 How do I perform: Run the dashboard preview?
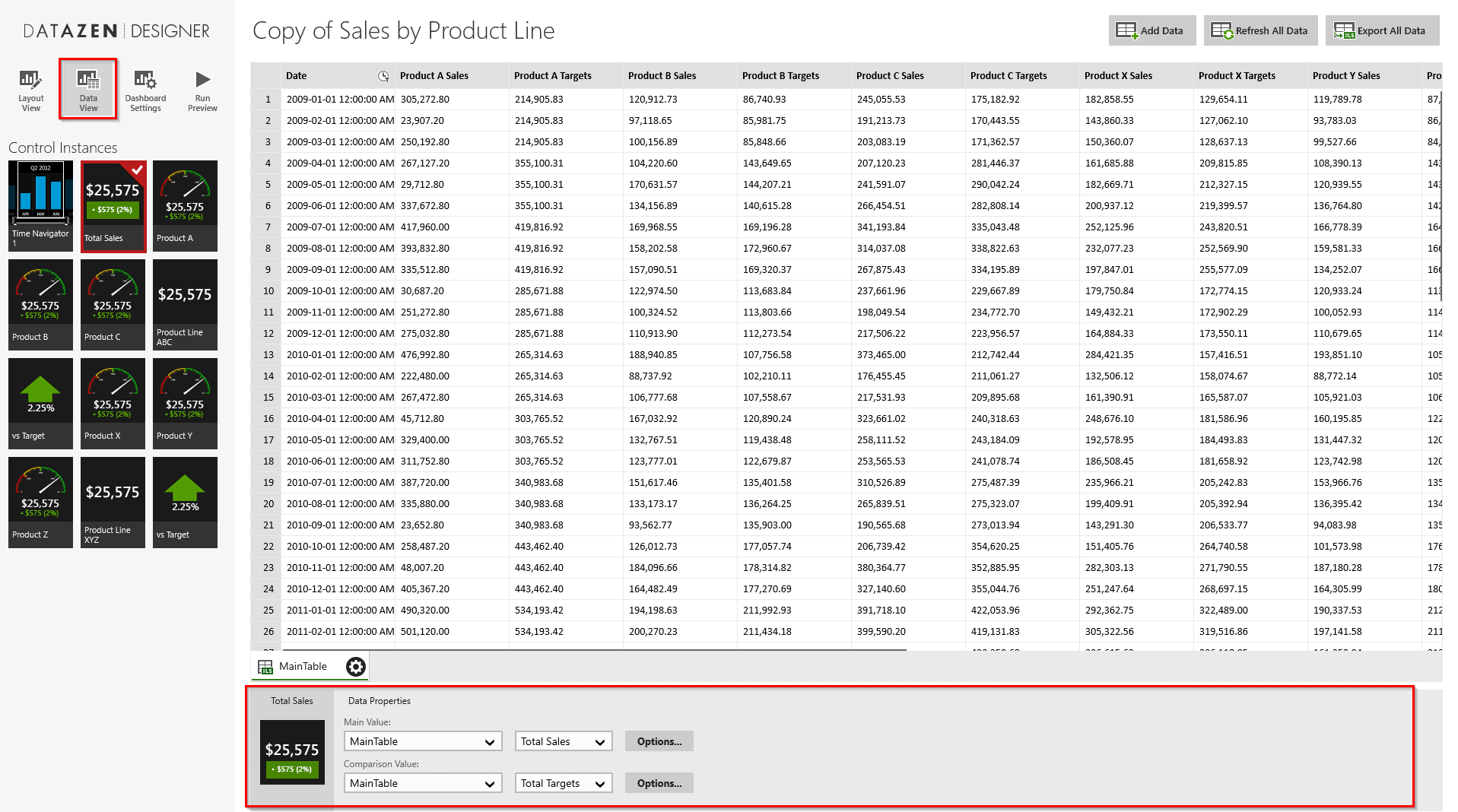(x=202, y=90)
